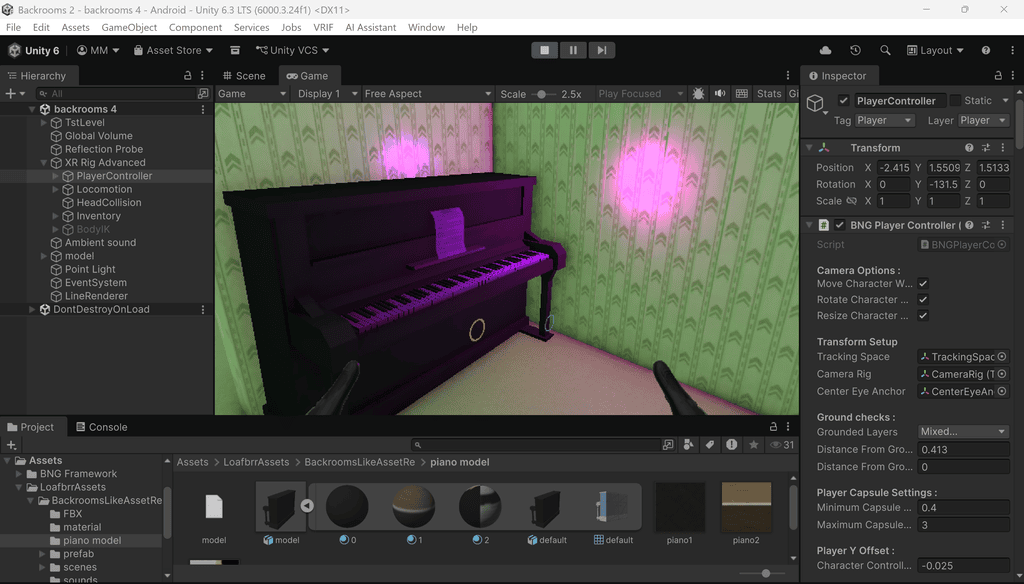Image resolution: width=1024 pixels, height=584 pixels.
Task: Open BNG Player Controller help icon
Action: click(x=969, y=225)
